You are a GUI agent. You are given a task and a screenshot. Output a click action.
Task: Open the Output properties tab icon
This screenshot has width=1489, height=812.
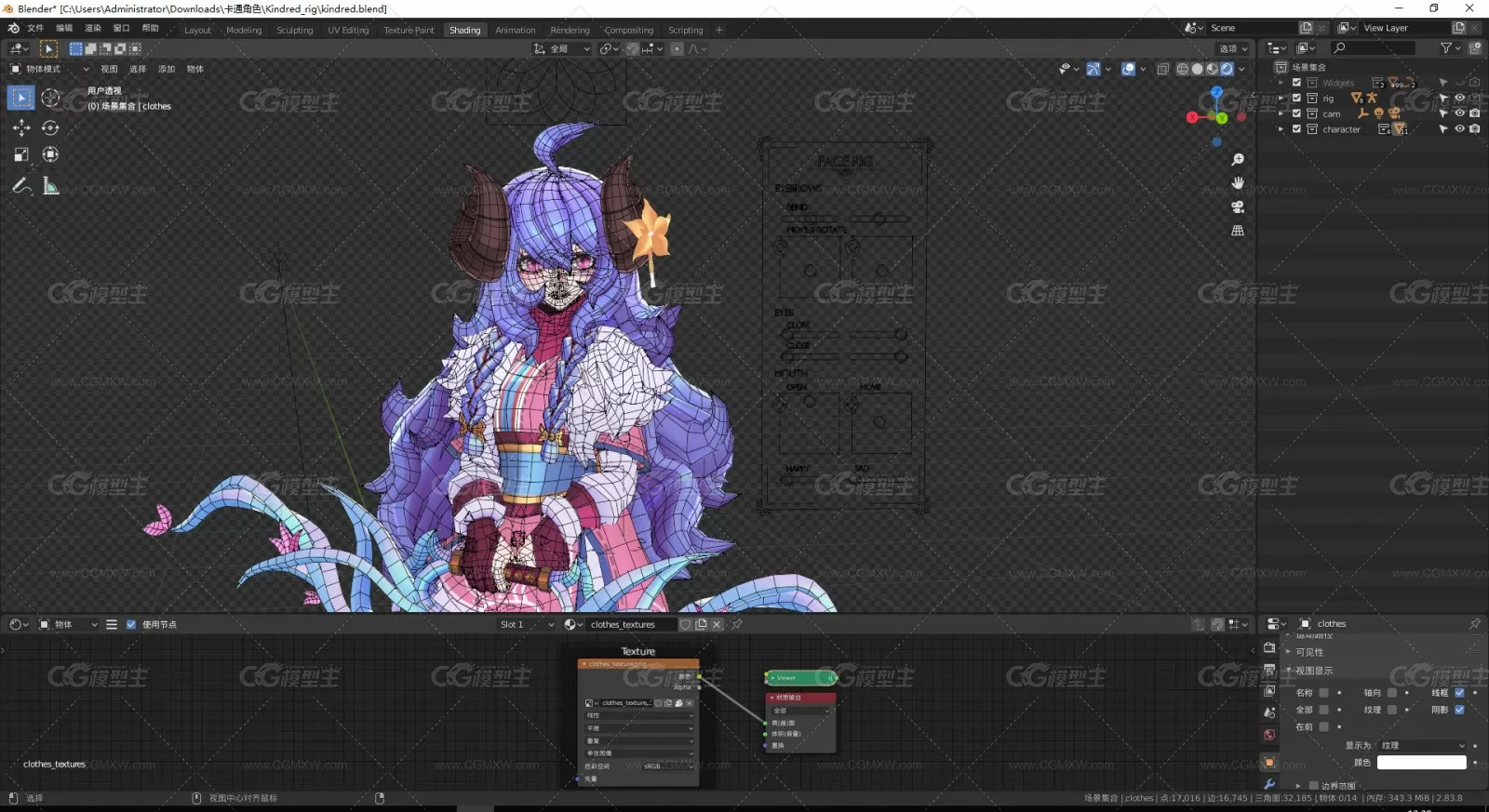pos(1269,670)
